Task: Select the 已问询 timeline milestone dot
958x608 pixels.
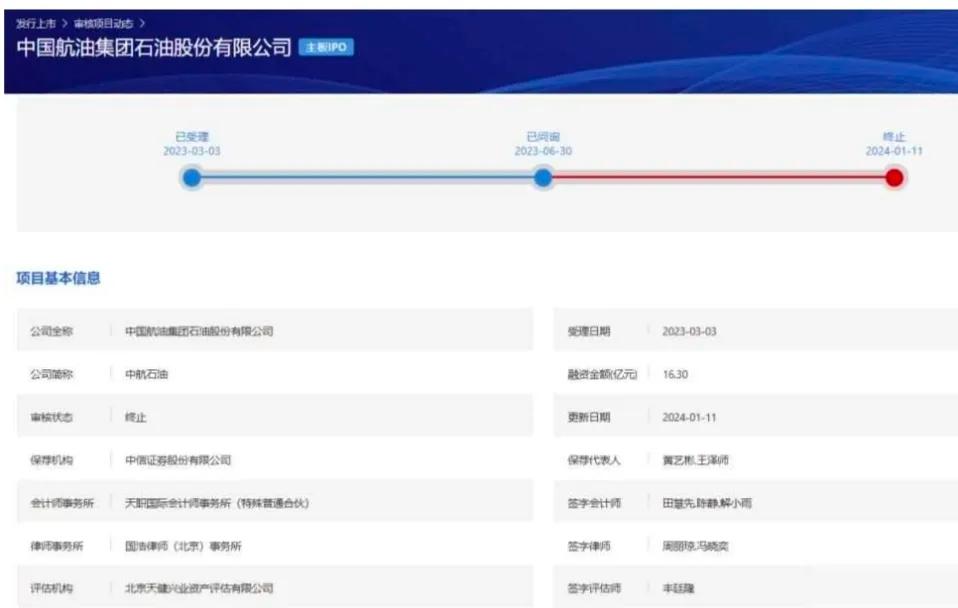Action: (x=543, y=177)
